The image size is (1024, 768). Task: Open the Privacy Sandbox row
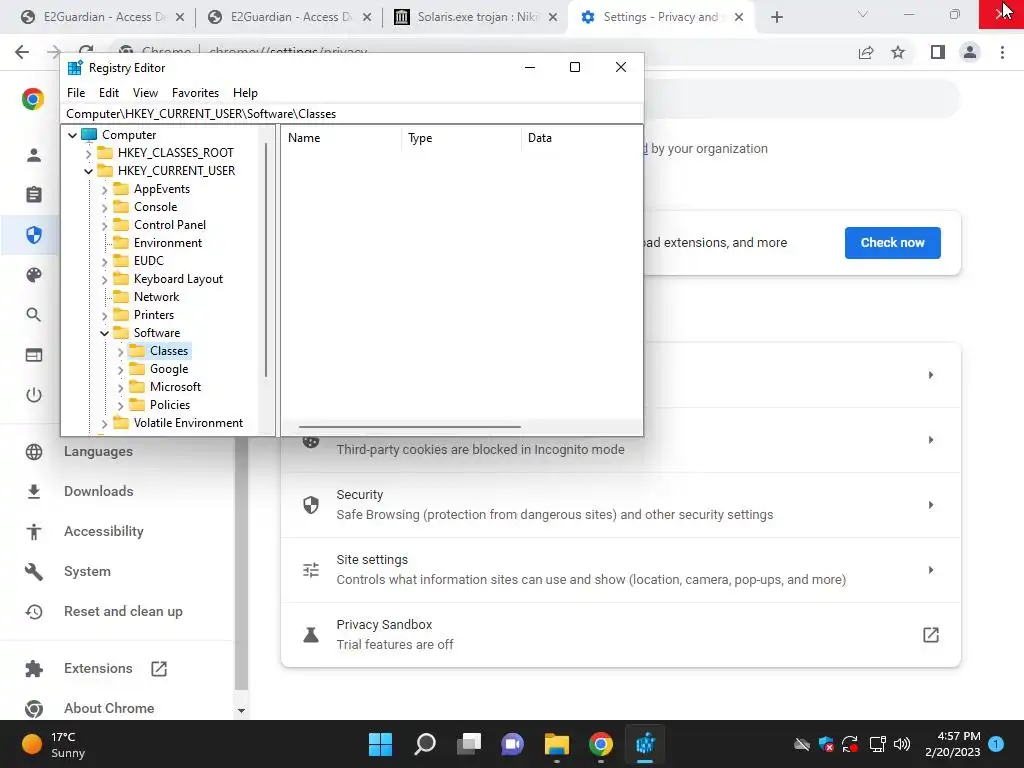coord(620,634)
